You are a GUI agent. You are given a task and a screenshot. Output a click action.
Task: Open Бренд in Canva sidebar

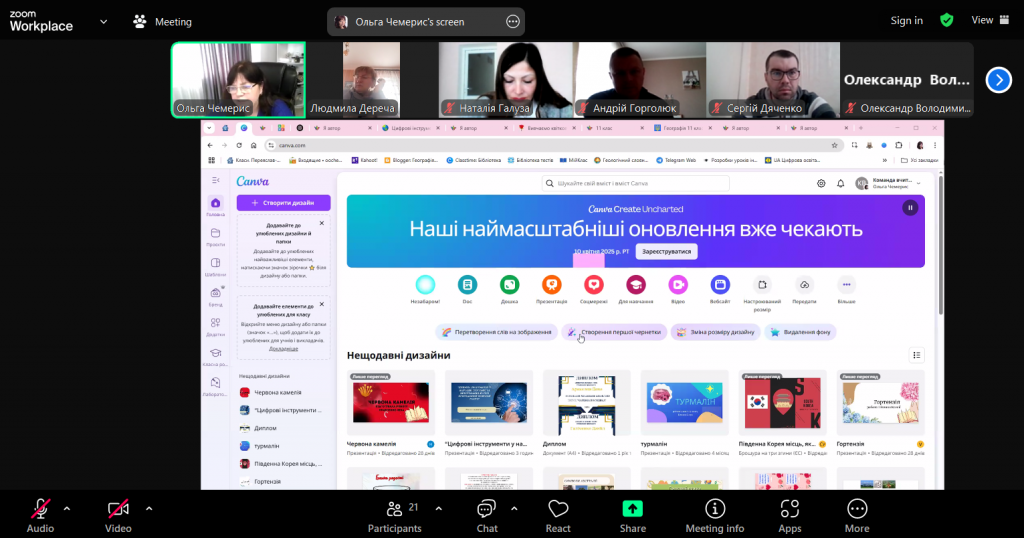216,296
